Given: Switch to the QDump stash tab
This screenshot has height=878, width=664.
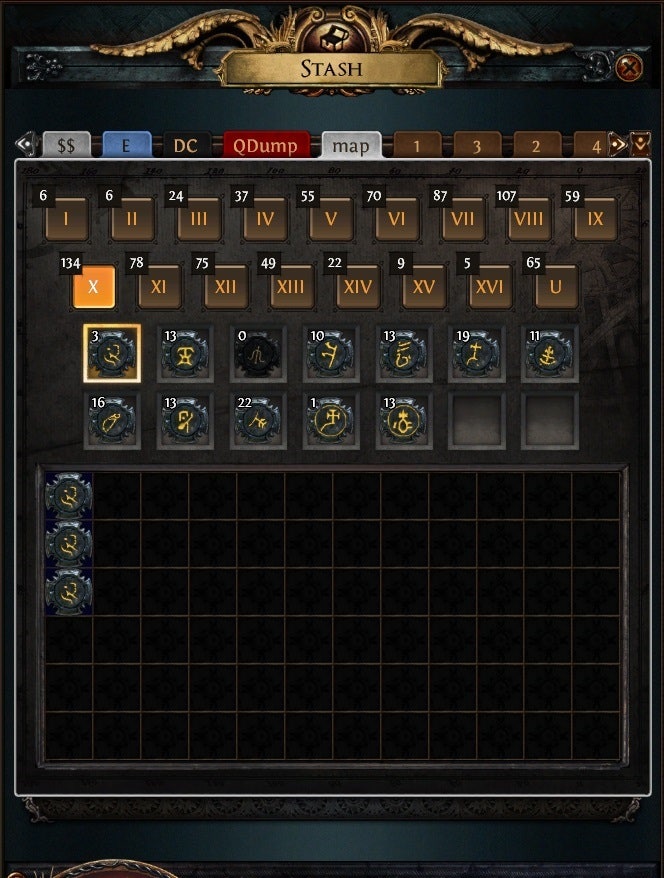Looking at the screenshot, I should click(266, 146).
